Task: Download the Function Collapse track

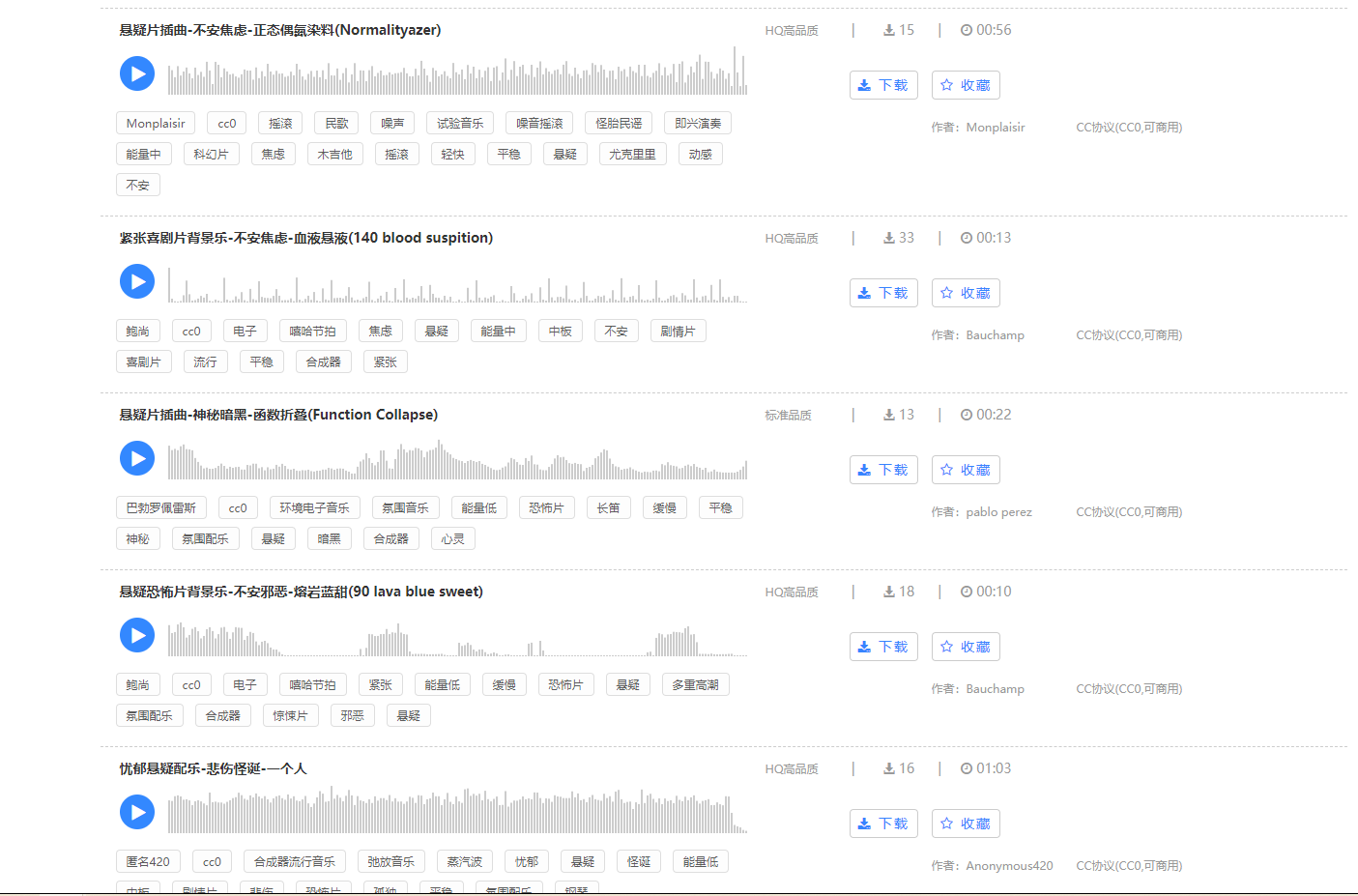Action: [x=883, y=470]
